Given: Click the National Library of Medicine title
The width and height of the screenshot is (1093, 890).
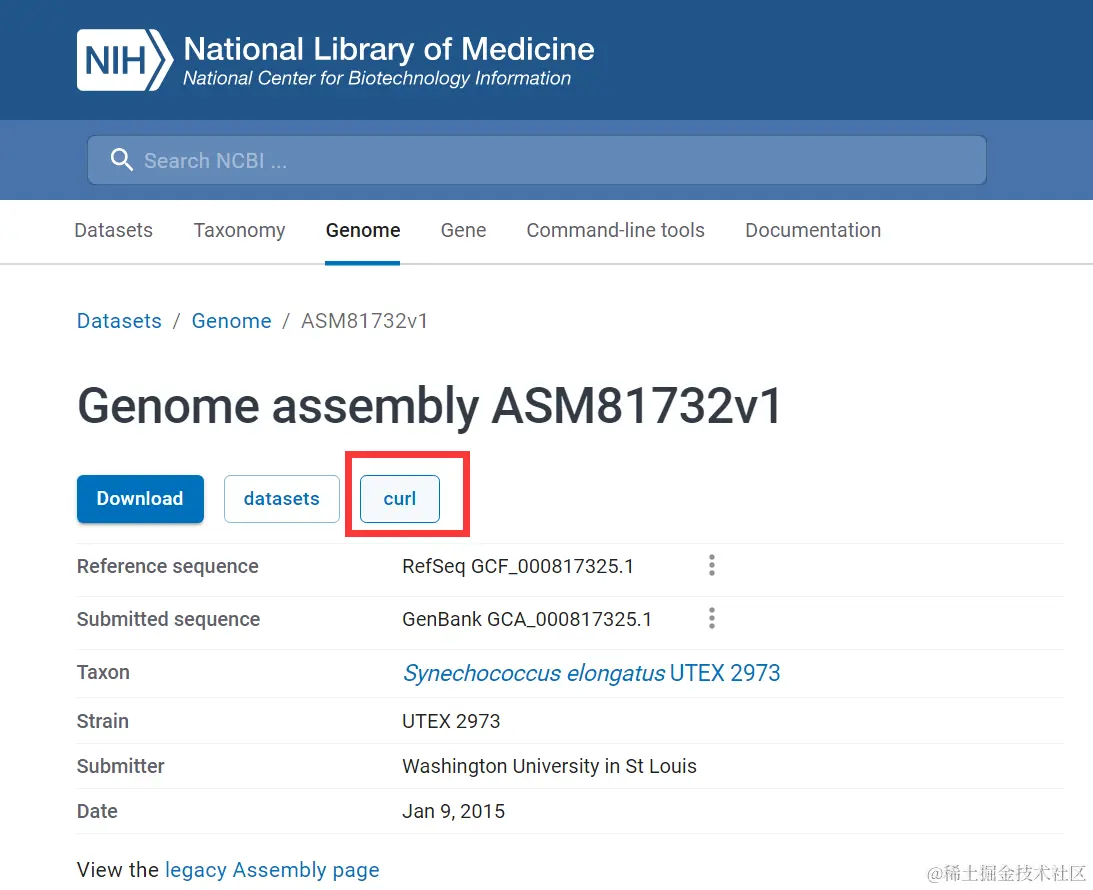Looking at the screenshot, I should [x=388, y=49].
